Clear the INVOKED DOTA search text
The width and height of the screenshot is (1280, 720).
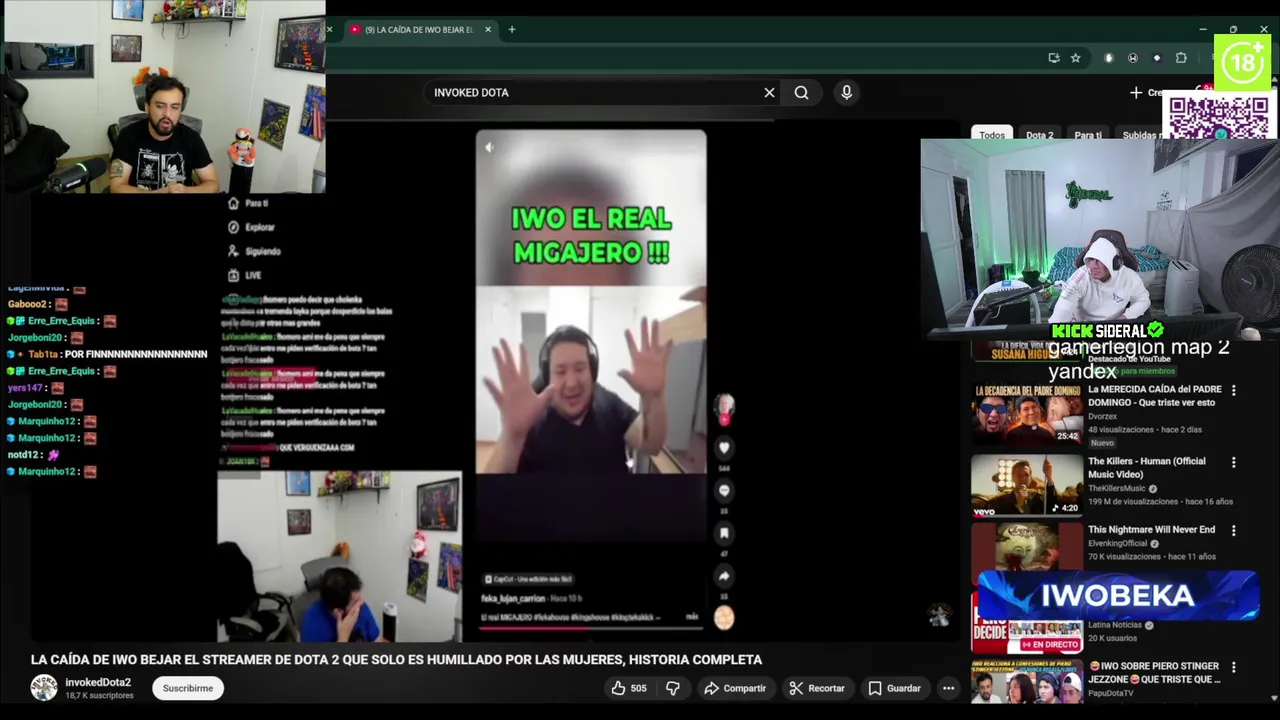(x=769, y=92)
